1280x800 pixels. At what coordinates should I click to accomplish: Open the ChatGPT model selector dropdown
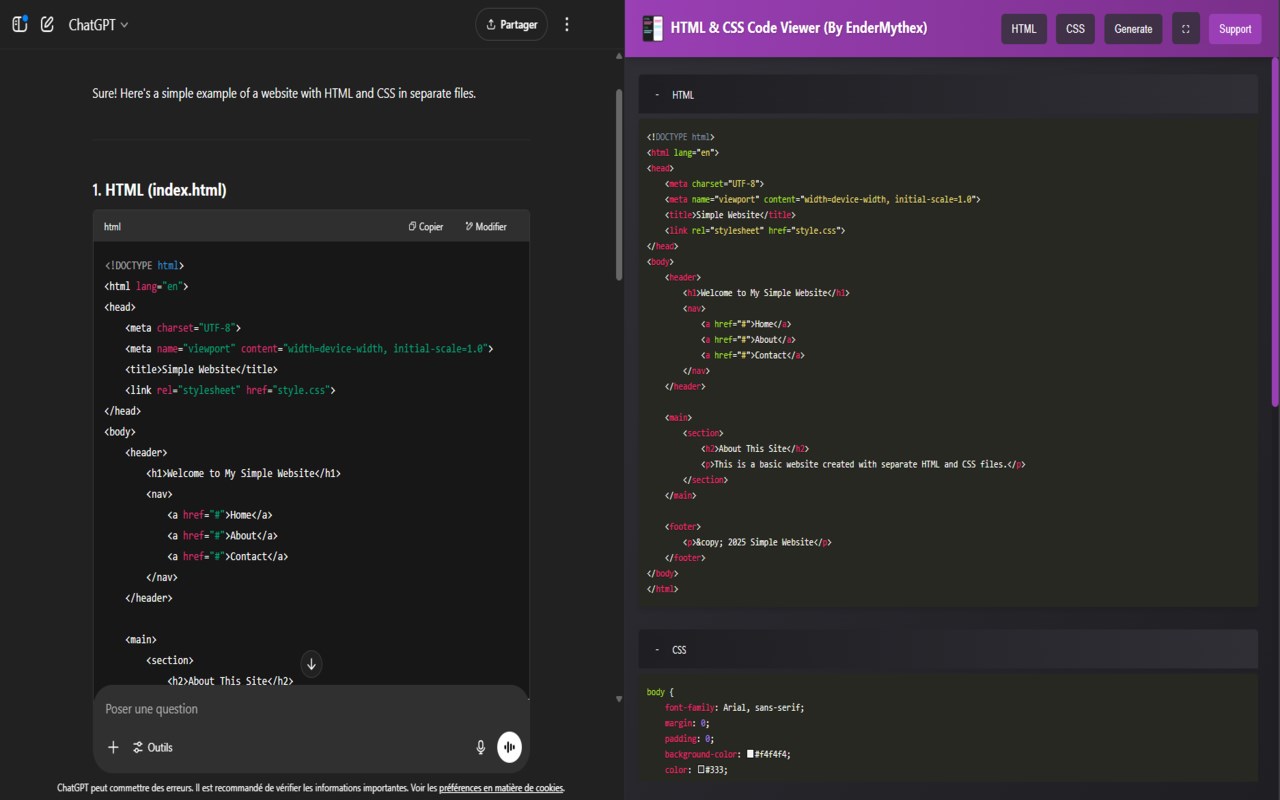pyautogui.click(x=98, y=25)
